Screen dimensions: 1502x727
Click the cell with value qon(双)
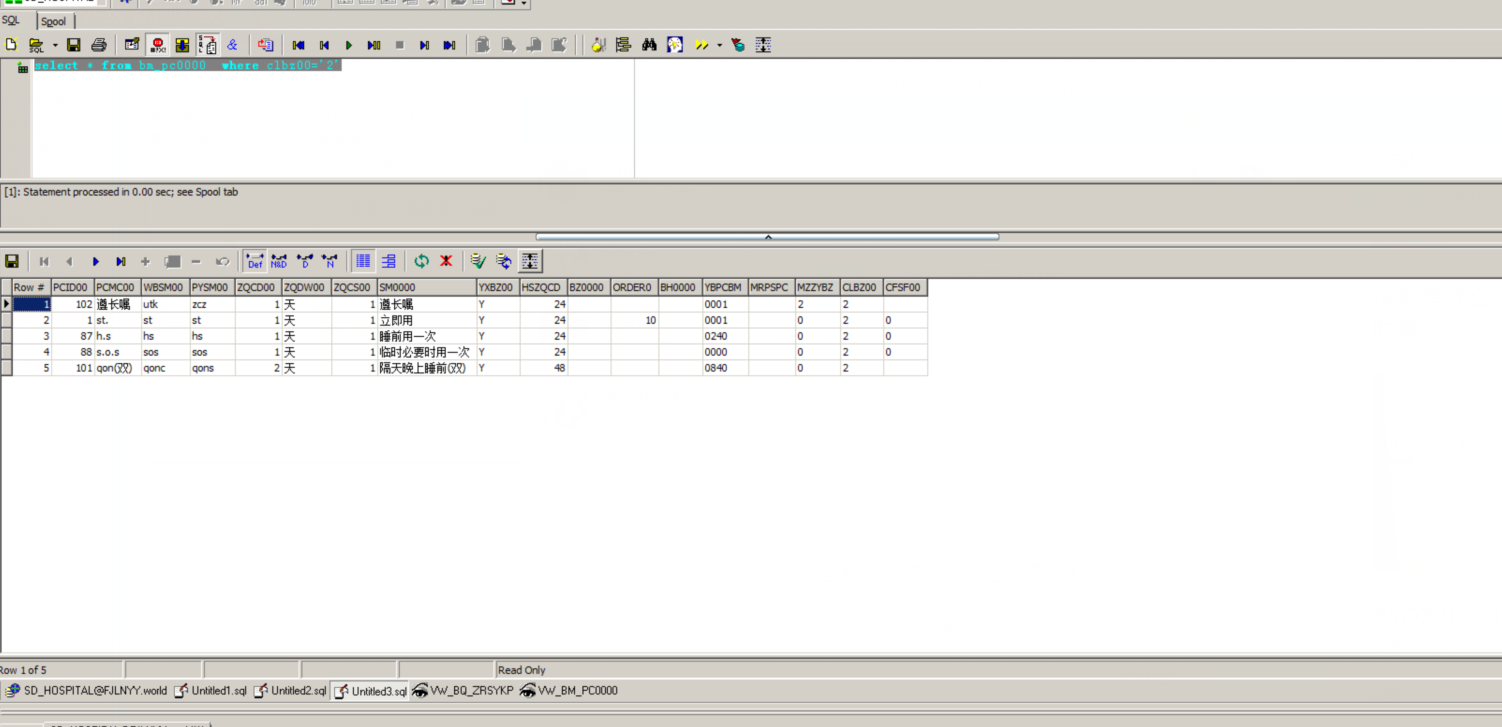pyautogui.click(x=117, y=368)
